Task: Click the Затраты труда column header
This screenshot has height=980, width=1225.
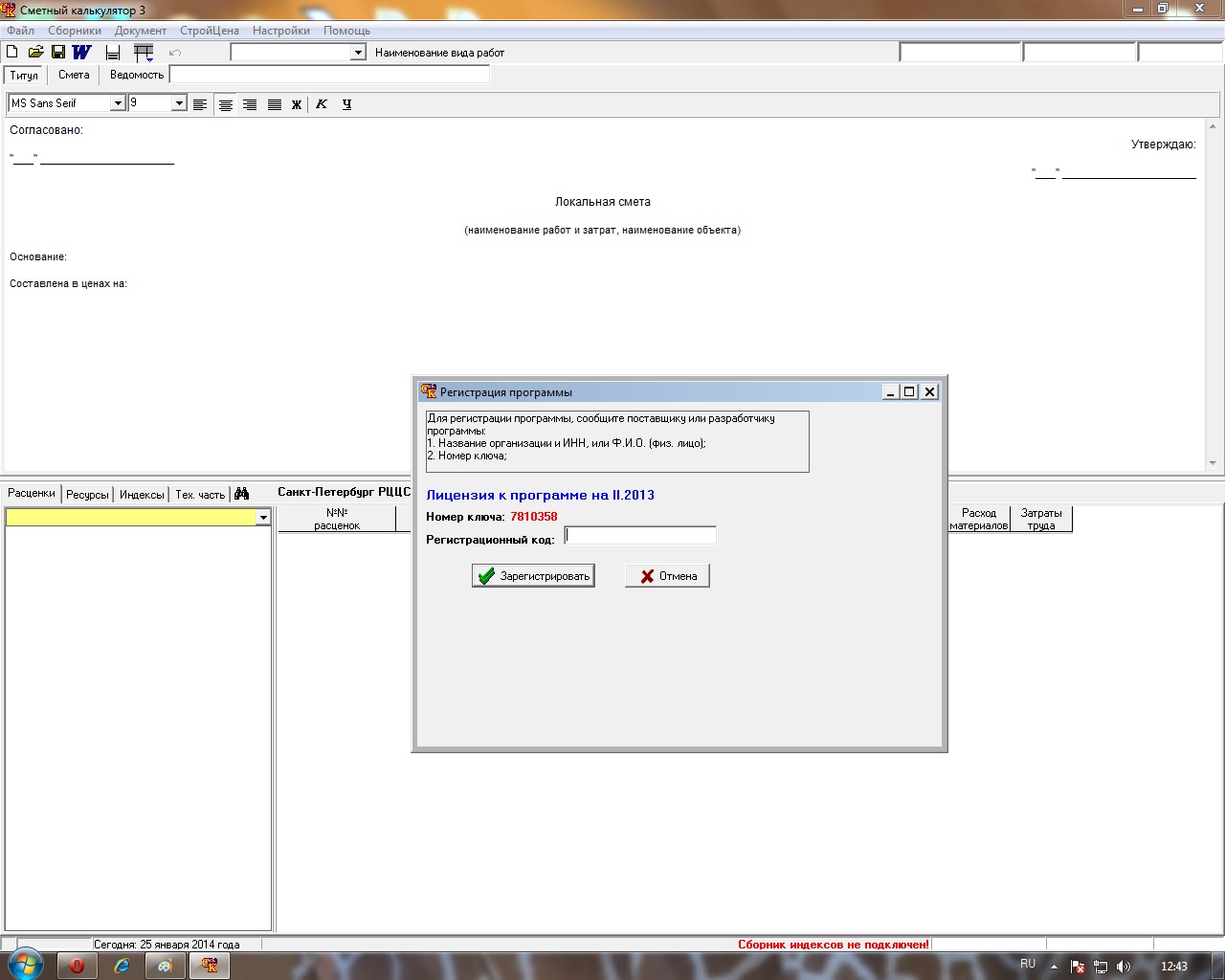Action: pyautogui.click(x=1041, y=519)
